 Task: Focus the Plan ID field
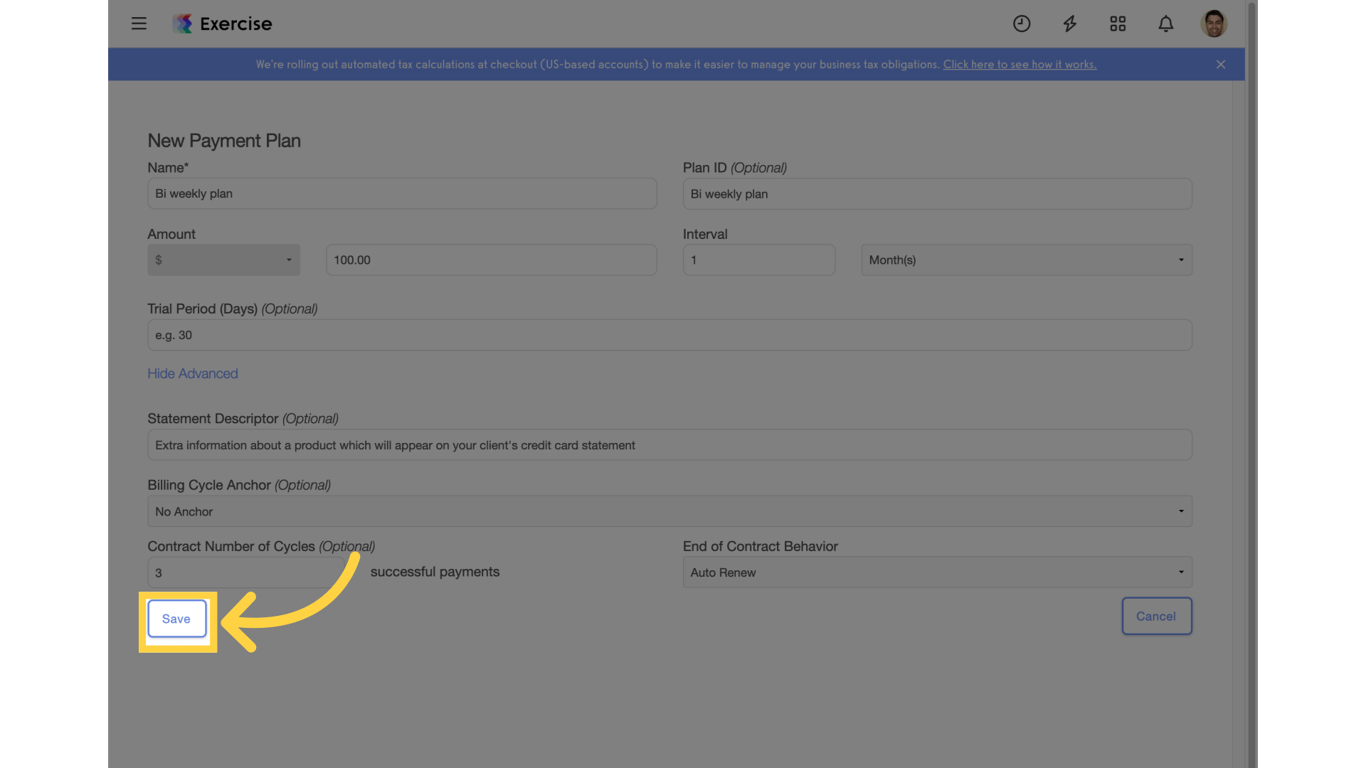937,193
